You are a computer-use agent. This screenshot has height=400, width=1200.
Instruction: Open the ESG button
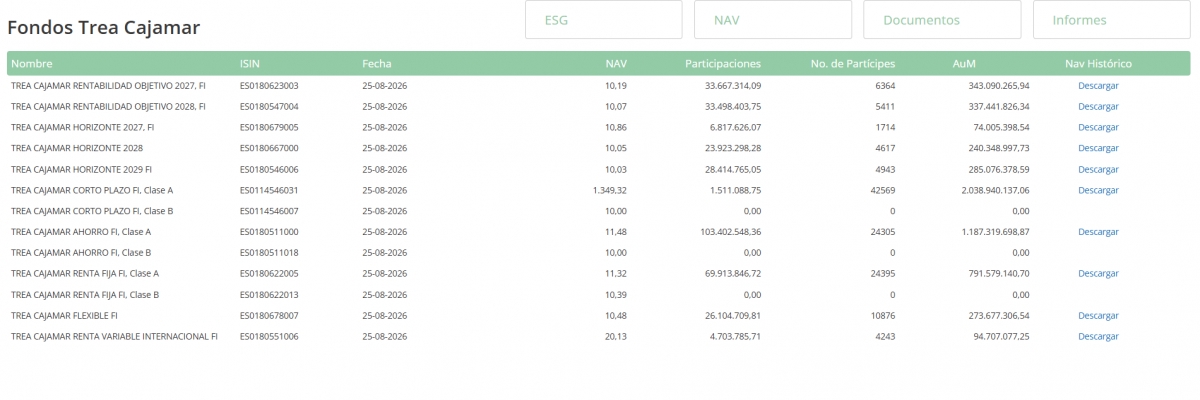[x=603, y=20]
